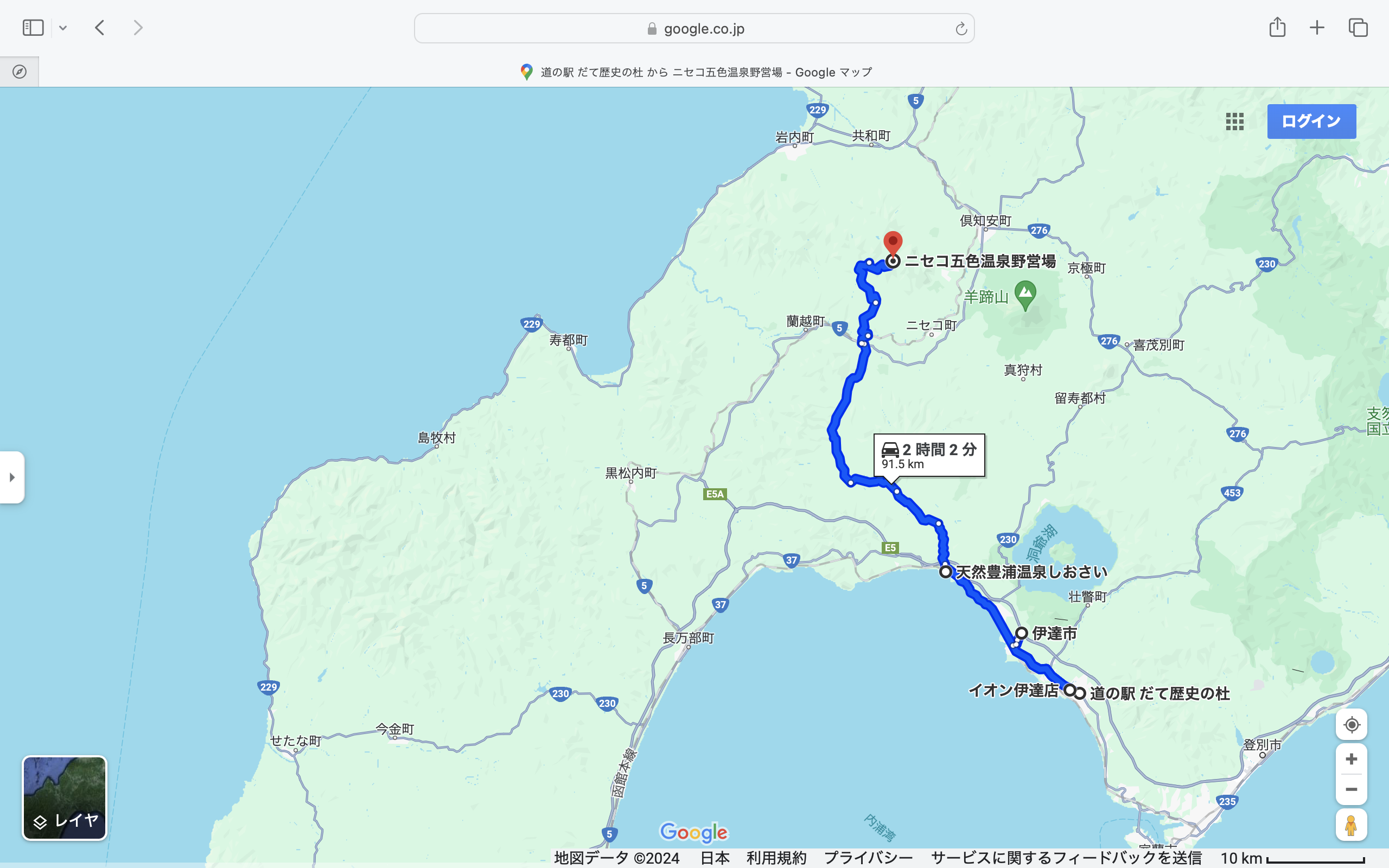The width and height of the screenshot is (1389, 868).
Task: Zoom in with the plus button
Action: [x=1351, y=759]
